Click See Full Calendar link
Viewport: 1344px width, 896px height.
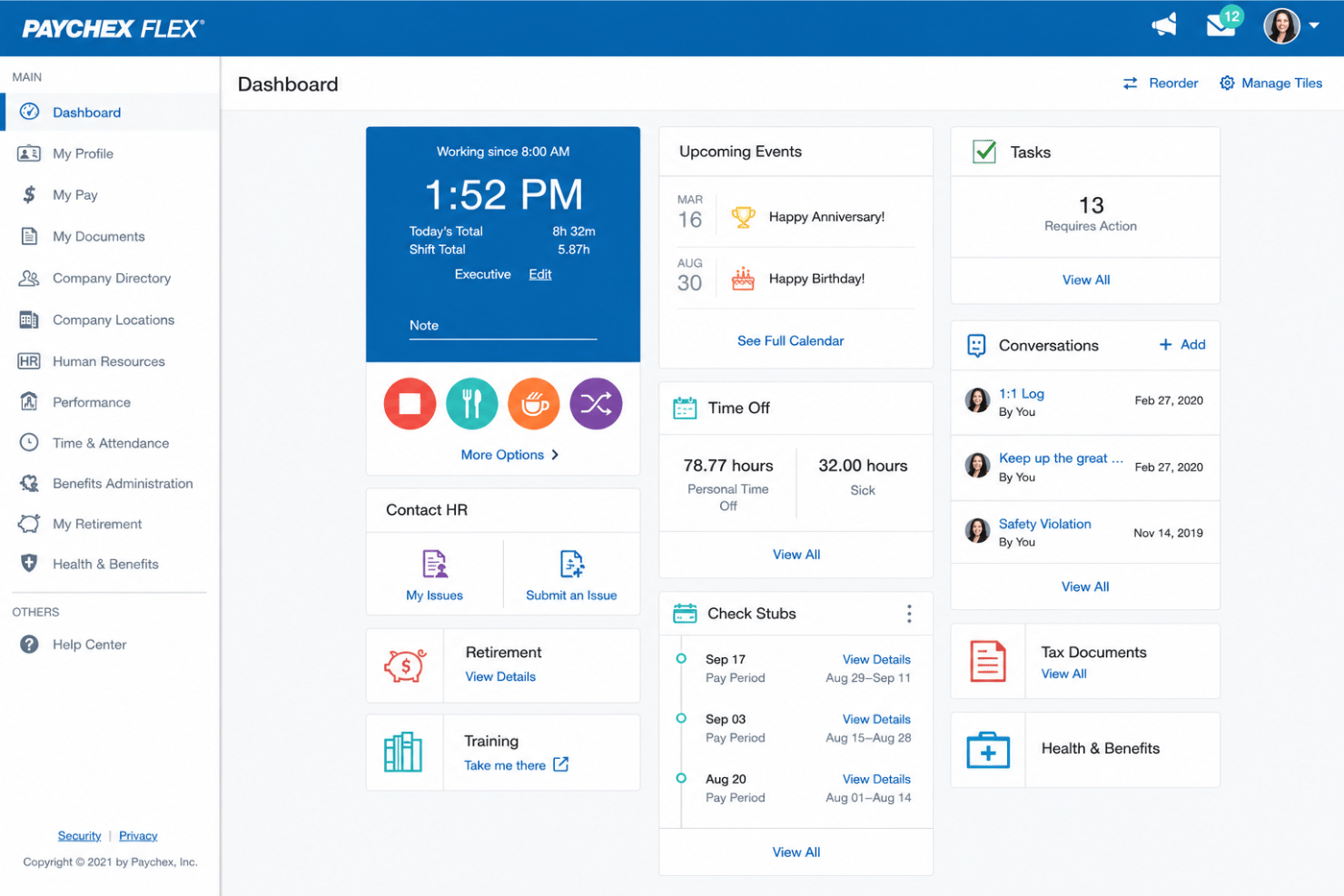[791, 341]
